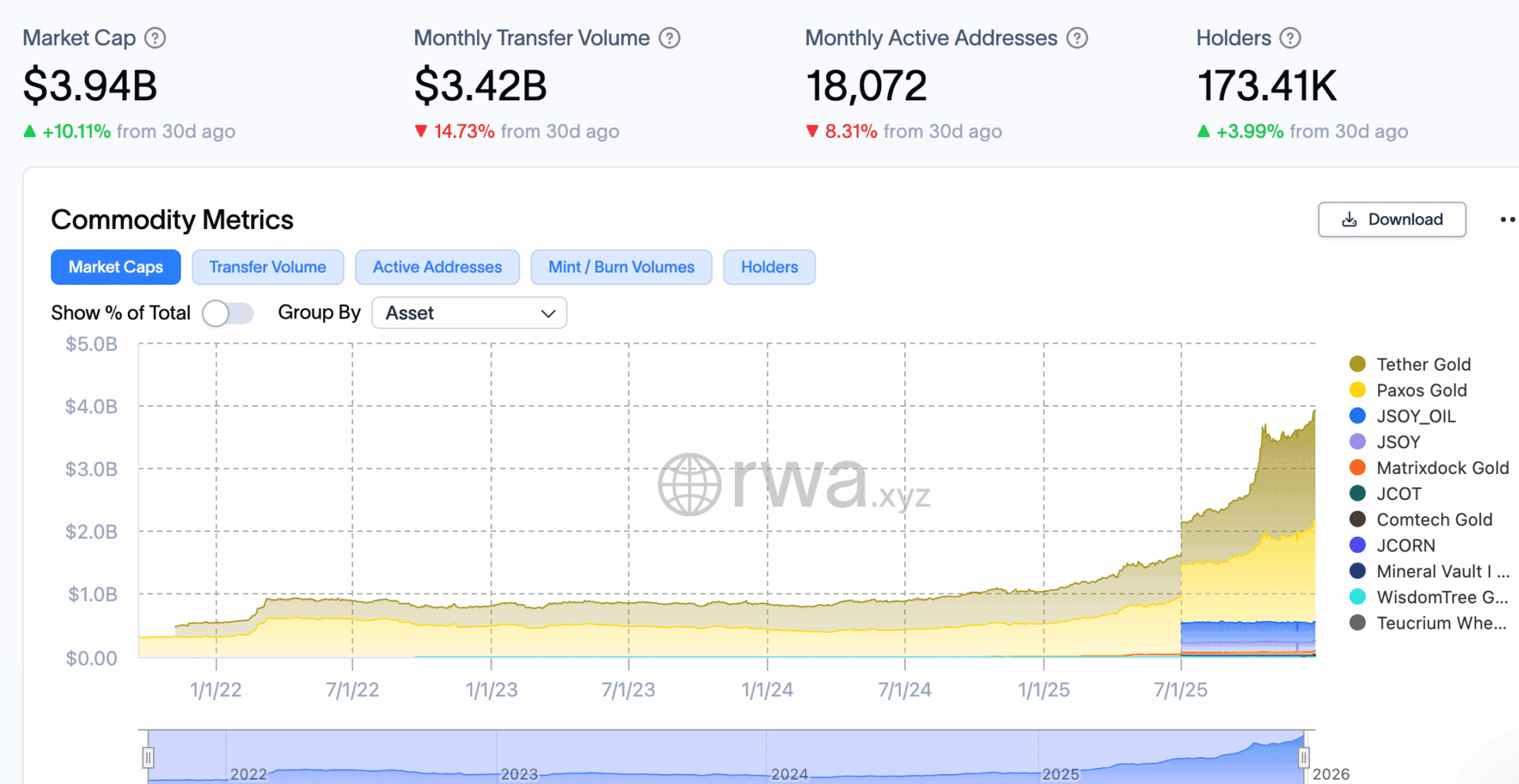Click the JSOY_OIL blue legend swatch

(1357, 416)
